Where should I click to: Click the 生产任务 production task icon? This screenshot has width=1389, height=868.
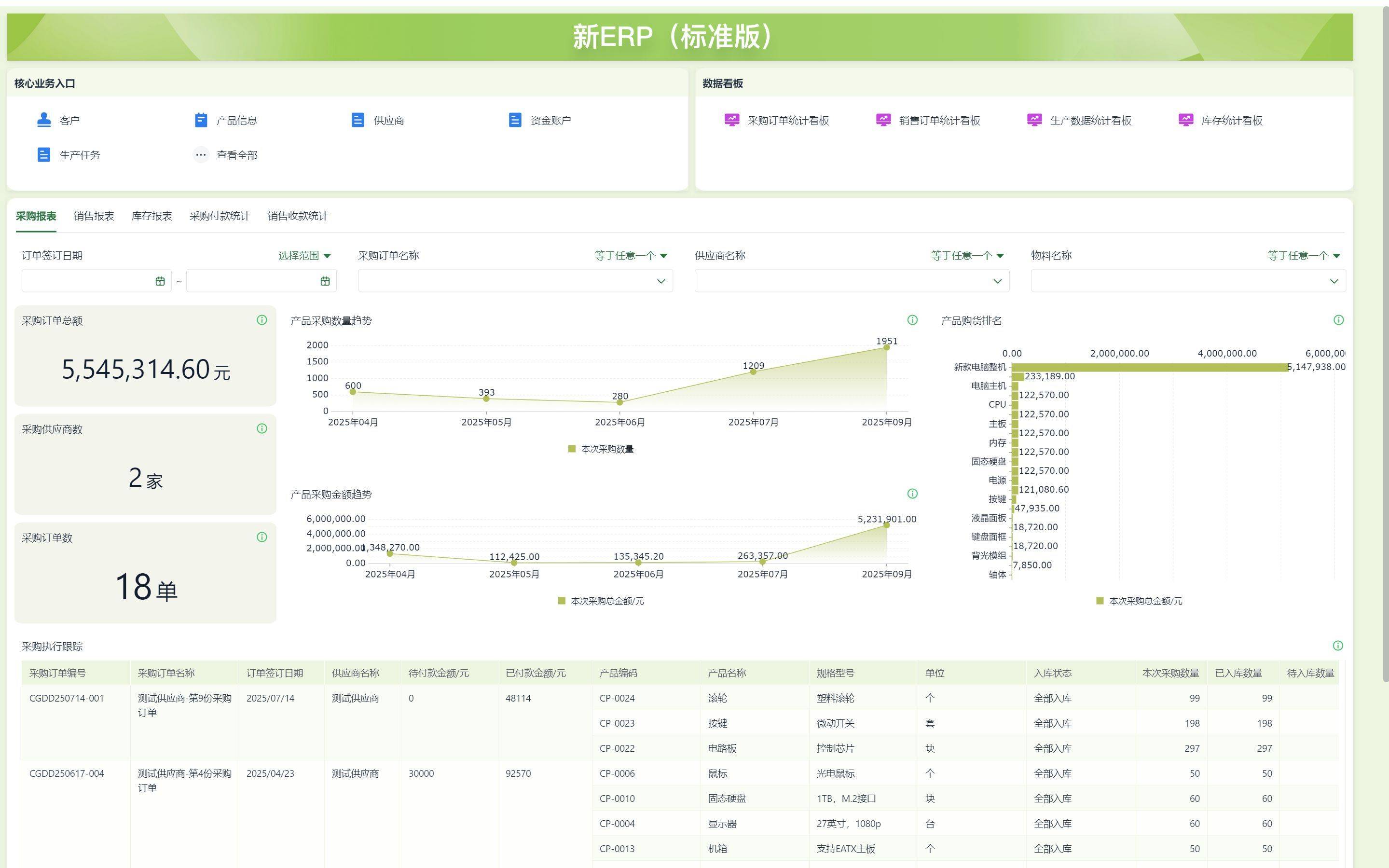43,155
